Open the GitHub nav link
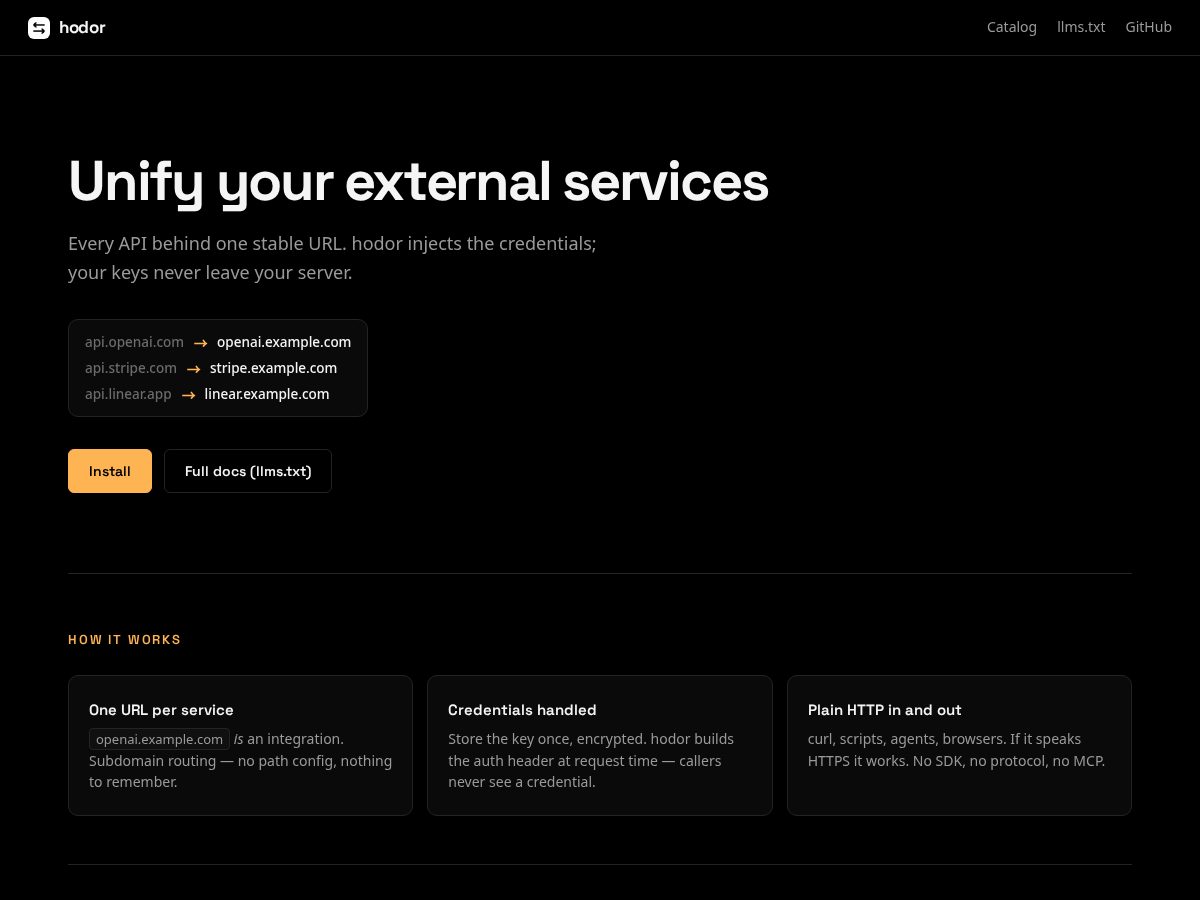 [1148, 27]
